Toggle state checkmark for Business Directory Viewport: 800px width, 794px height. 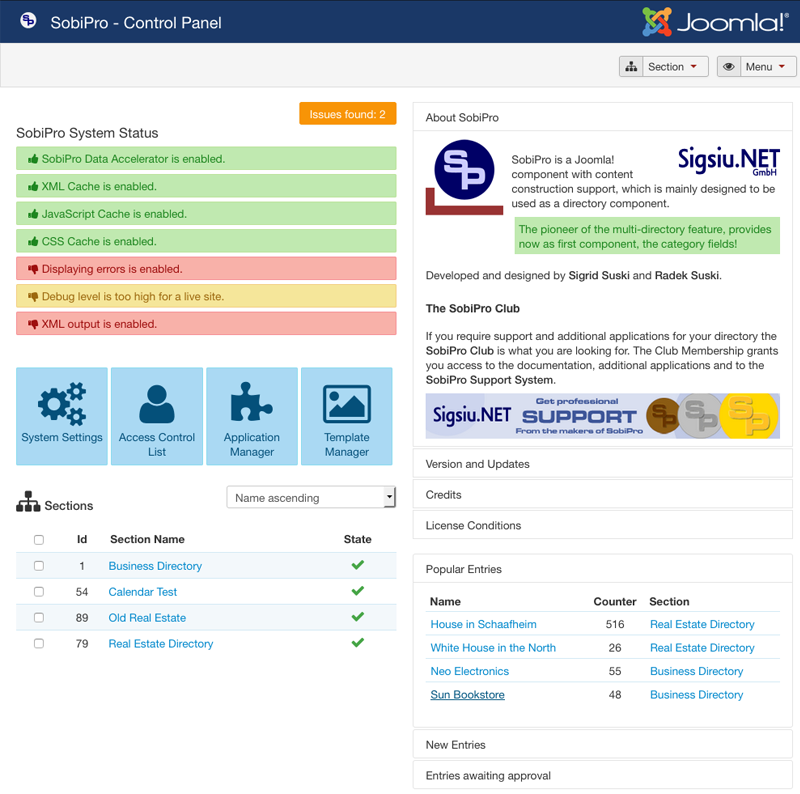click(x=357, y=565)
